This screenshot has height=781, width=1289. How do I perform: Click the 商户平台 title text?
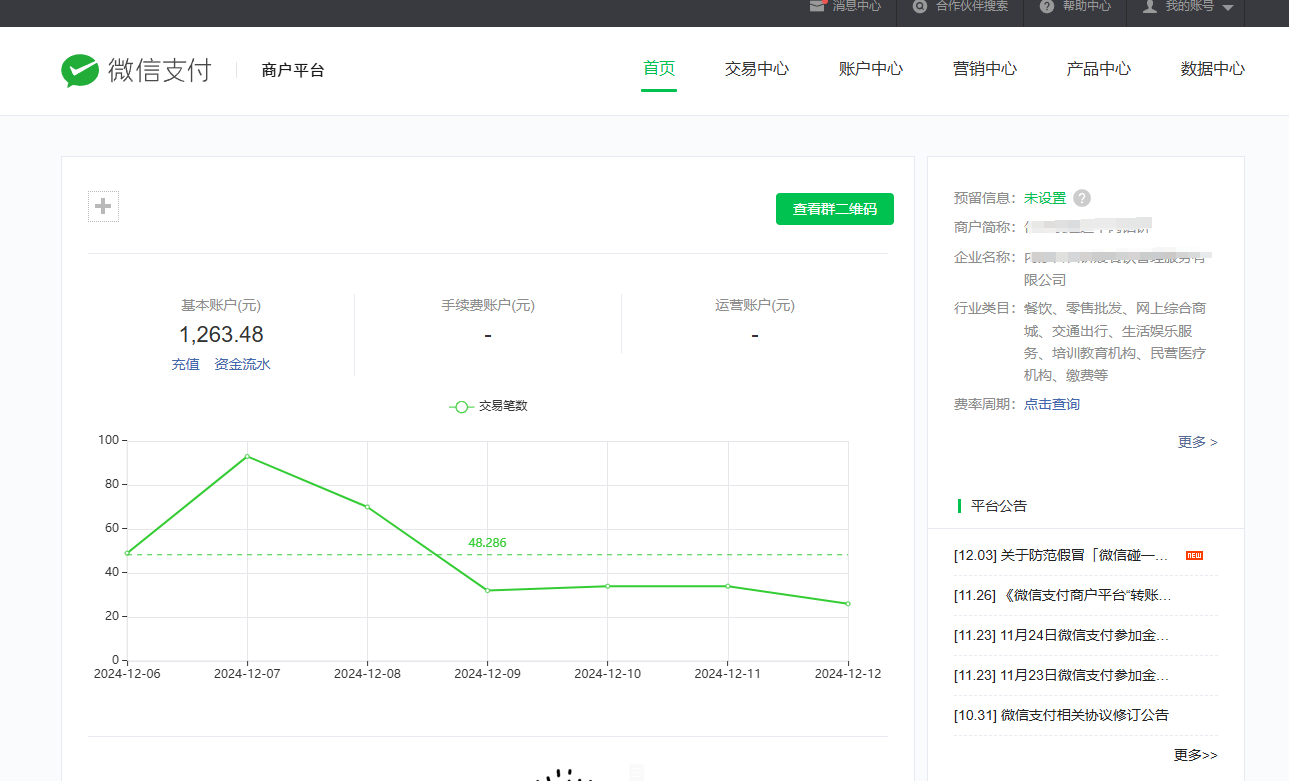(x=293, y=70)
